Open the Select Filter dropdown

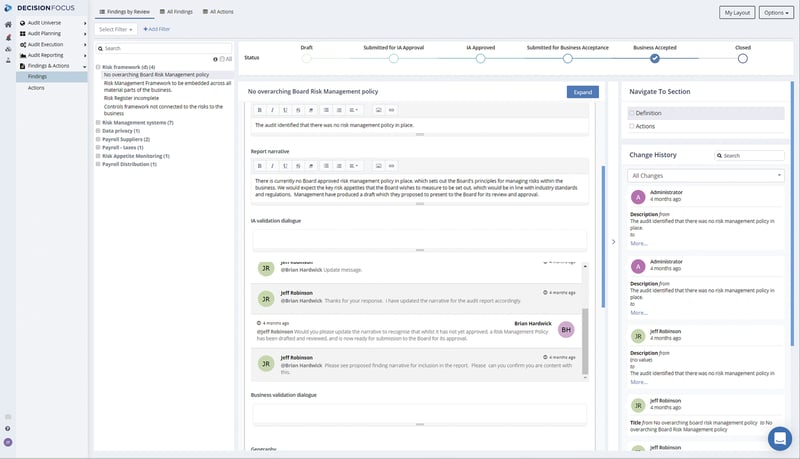coord(115,30)
